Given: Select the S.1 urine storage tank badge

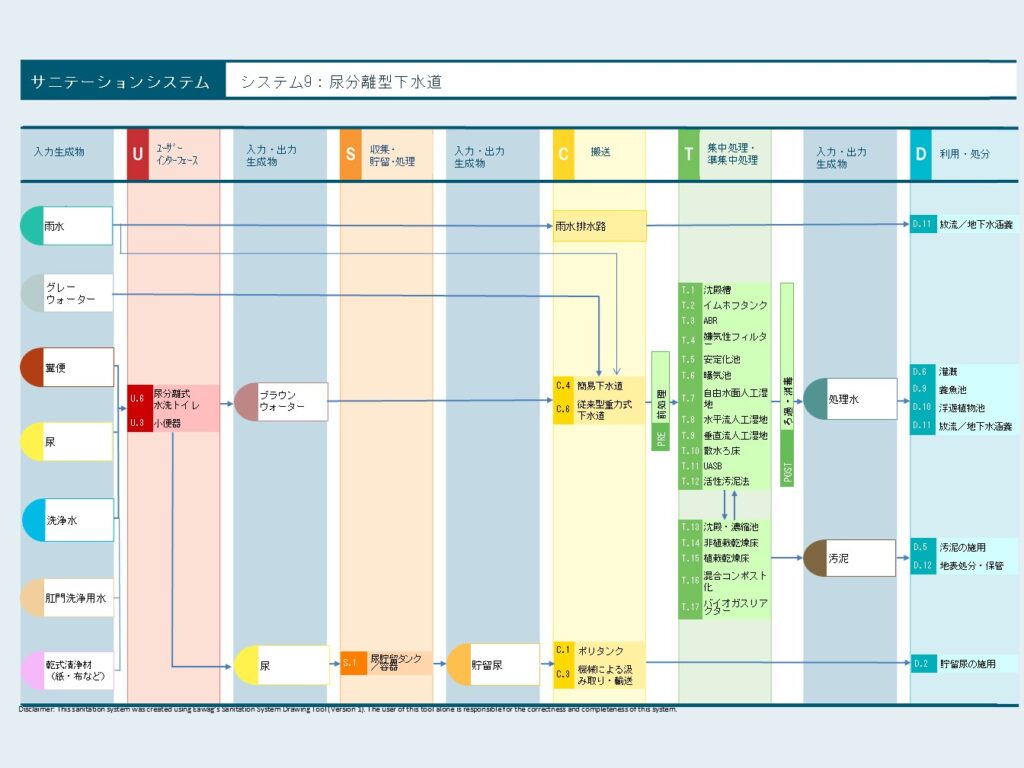Looking at the screenshot, I should click(x=352, y=662).
